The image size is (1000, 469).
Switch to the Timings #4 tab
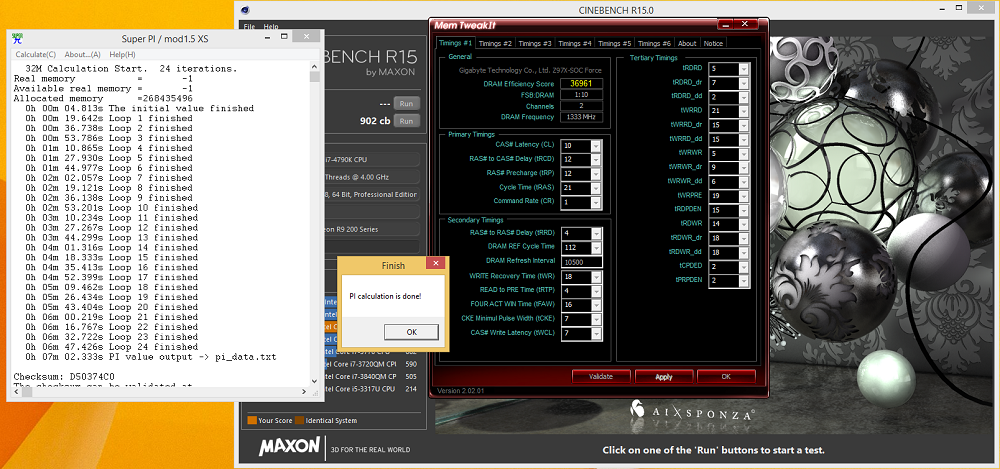pos(575,43)
